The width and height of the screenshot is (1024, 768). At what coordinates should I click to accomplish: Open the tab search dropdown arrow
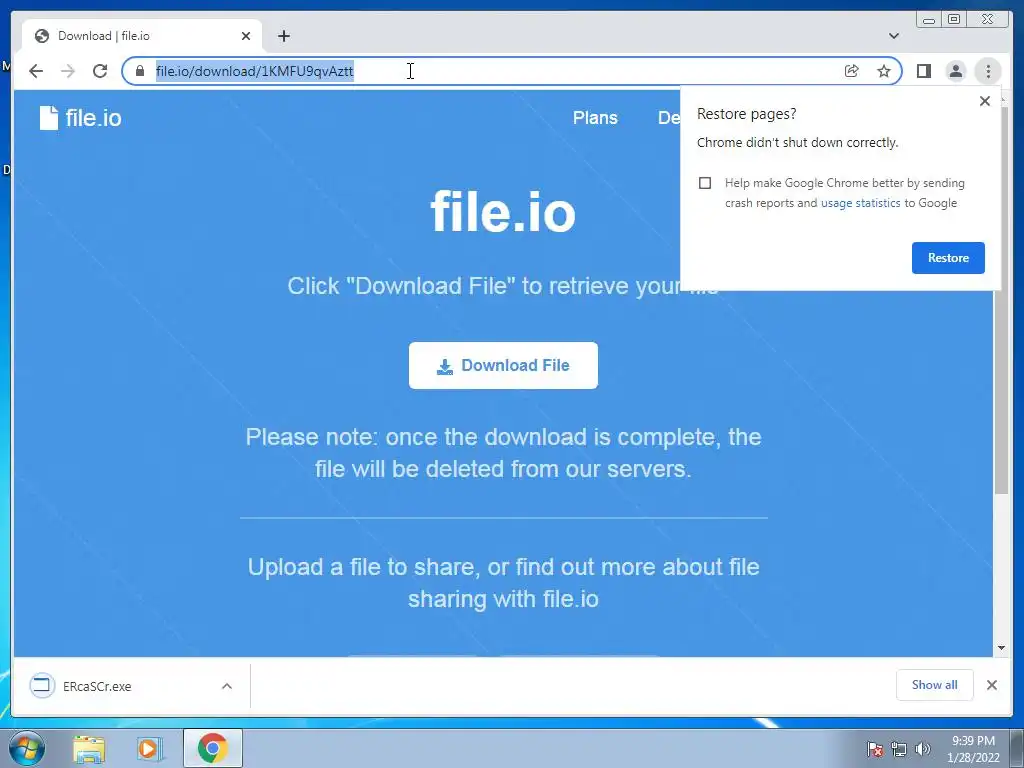click(893, 36)
